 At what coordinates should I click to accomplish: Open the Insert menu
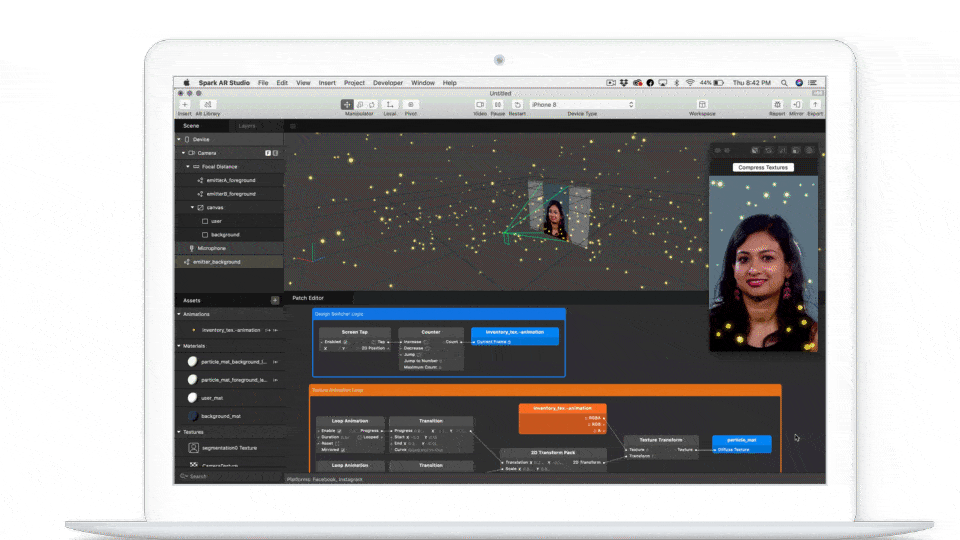(x=327, y=83)
